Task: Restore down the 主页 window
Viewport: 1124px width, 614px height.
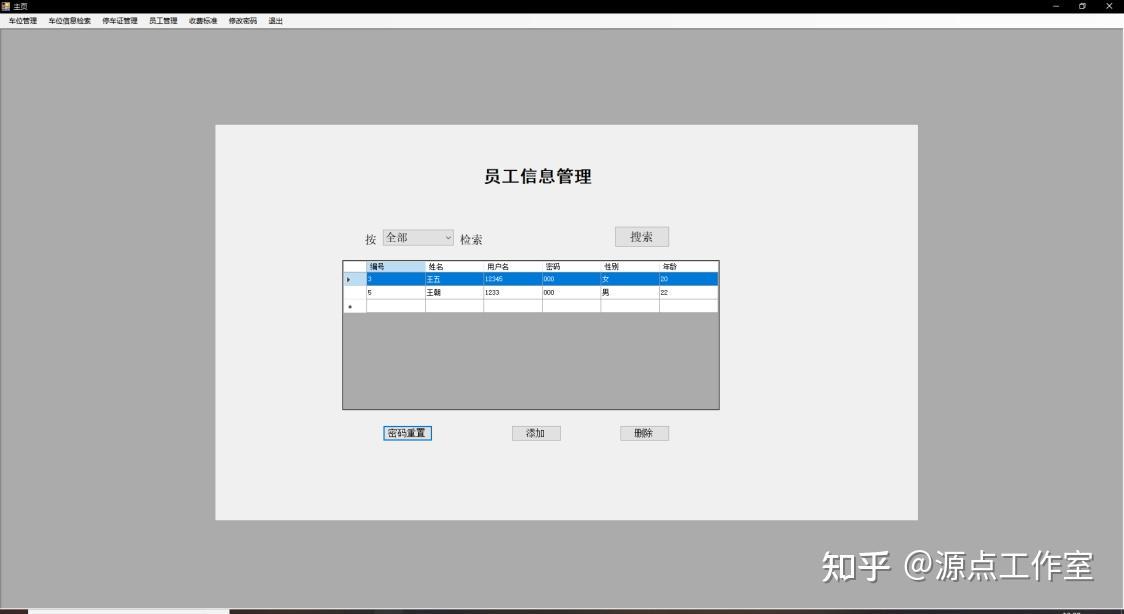Action: [x=1082, y=6]
